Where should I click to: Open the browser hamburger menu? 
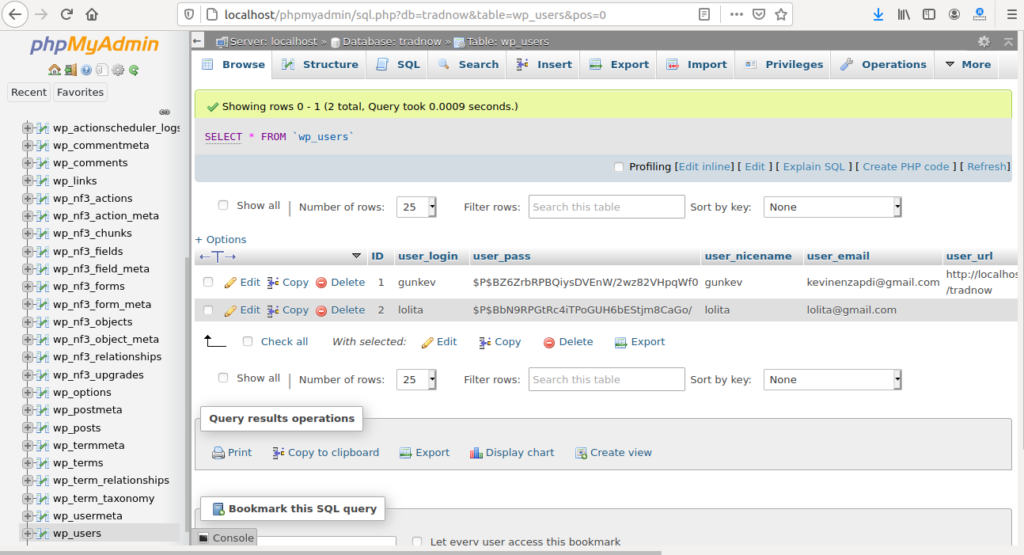tap(1012, 14)
